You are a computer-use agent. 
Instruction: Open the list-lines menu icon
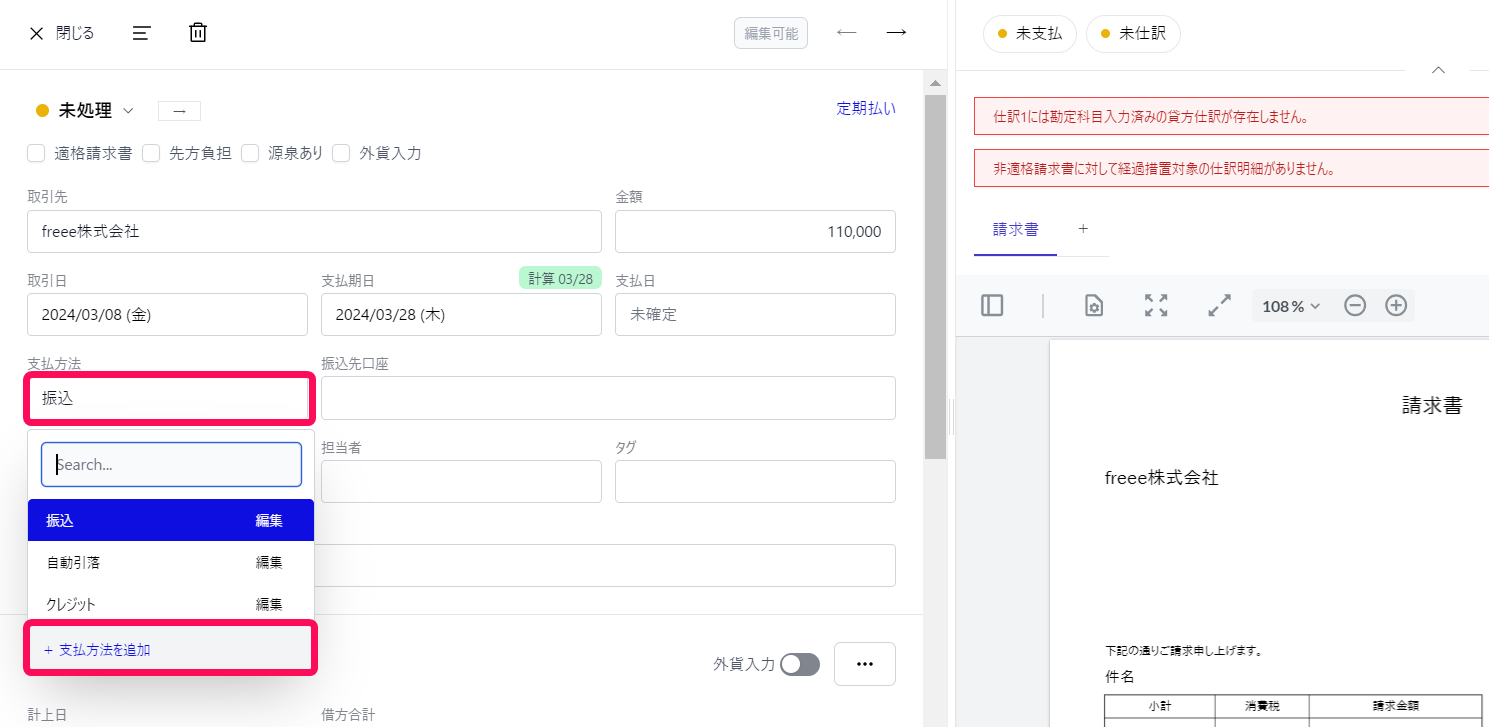(141, 33)
